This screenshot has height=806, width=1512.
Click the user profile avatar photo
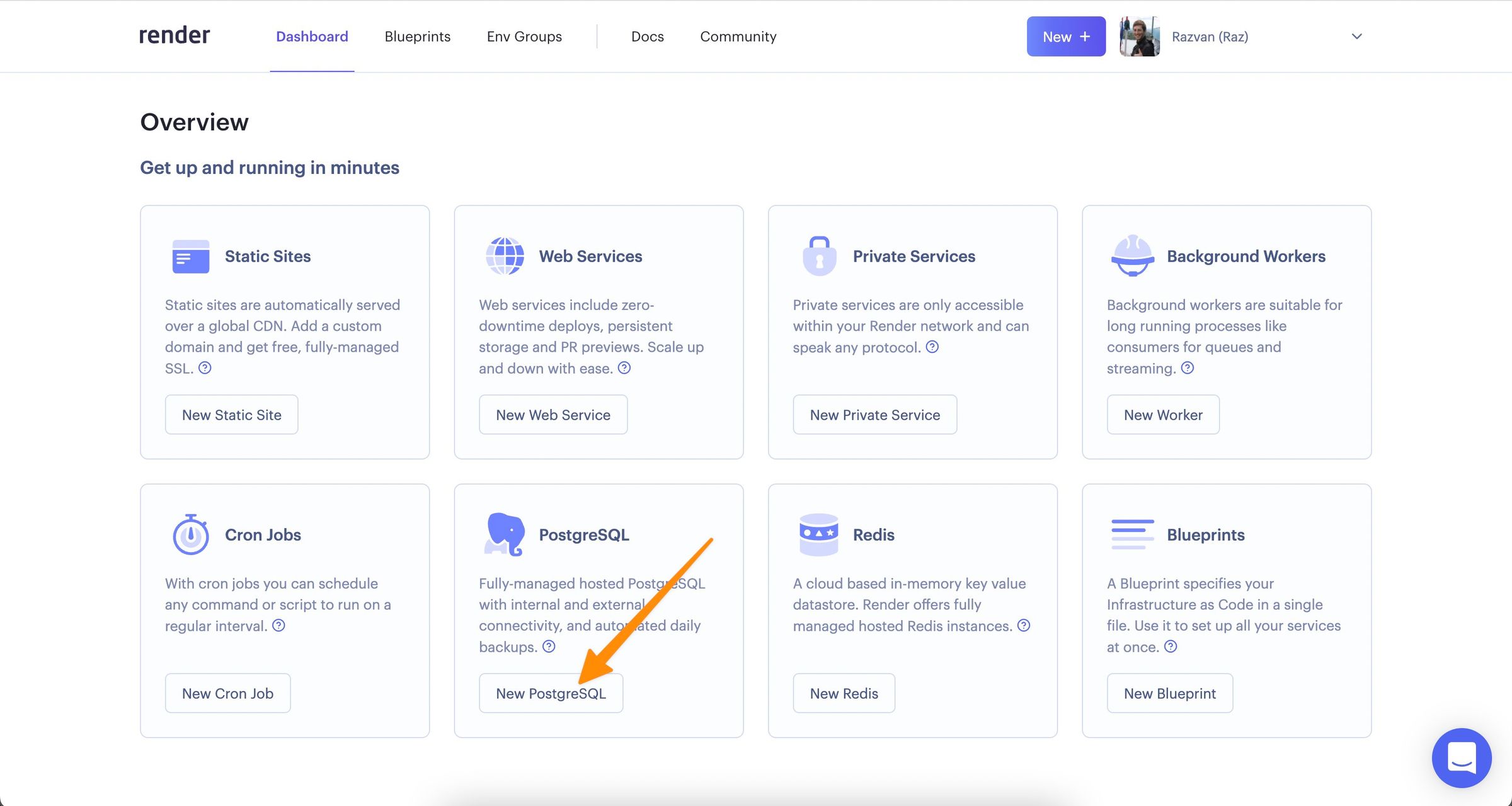coord(1139,37)
